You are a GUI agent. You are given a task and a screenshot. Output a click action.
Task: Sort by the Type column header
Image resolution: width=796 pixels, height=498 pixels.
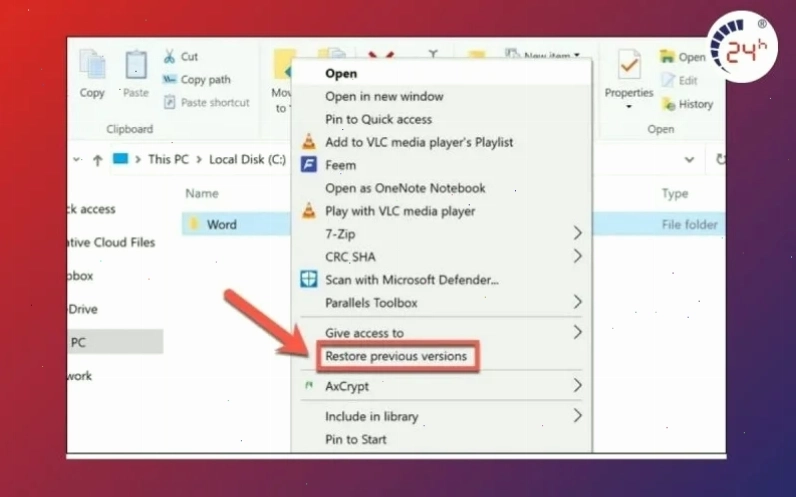tap(675, 193)
